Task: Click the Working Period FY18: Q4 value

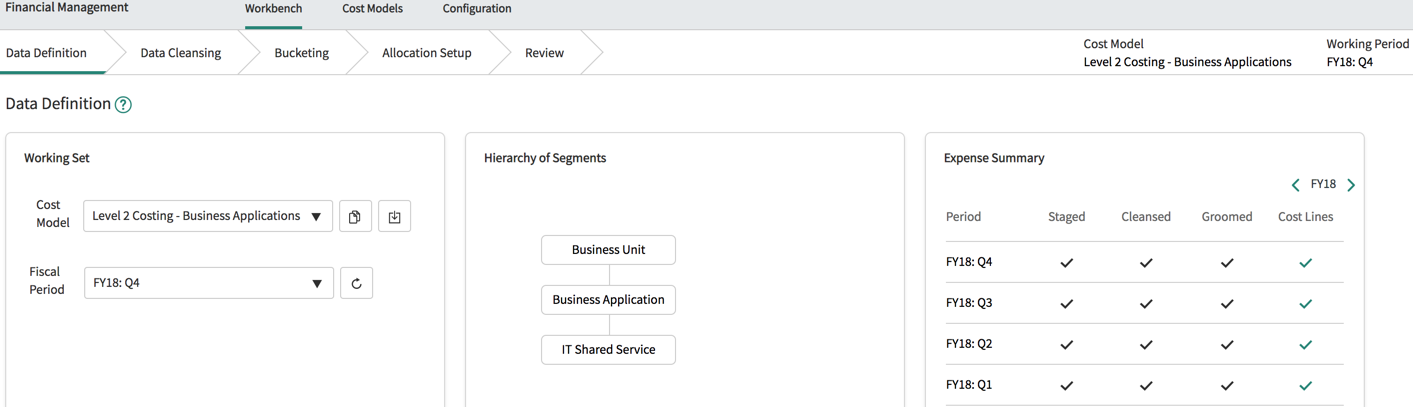Action: click(x=1350, y=62)
